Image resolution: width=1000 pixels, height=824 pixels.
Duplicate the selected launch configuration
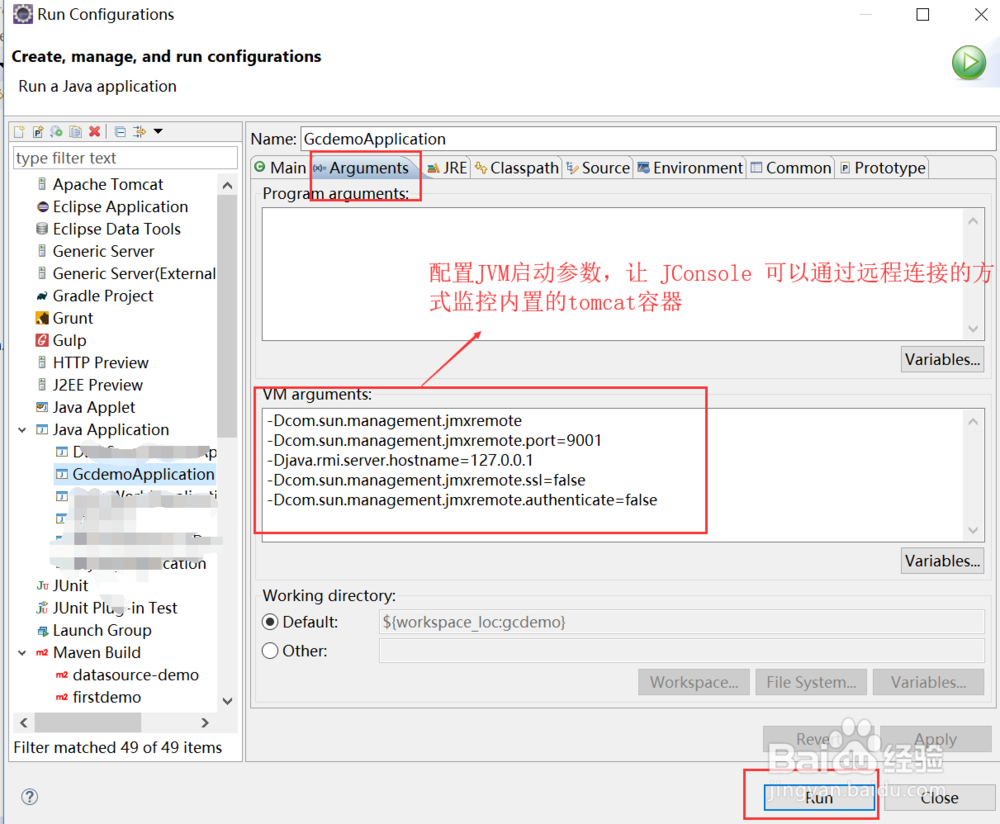(75, 131)
